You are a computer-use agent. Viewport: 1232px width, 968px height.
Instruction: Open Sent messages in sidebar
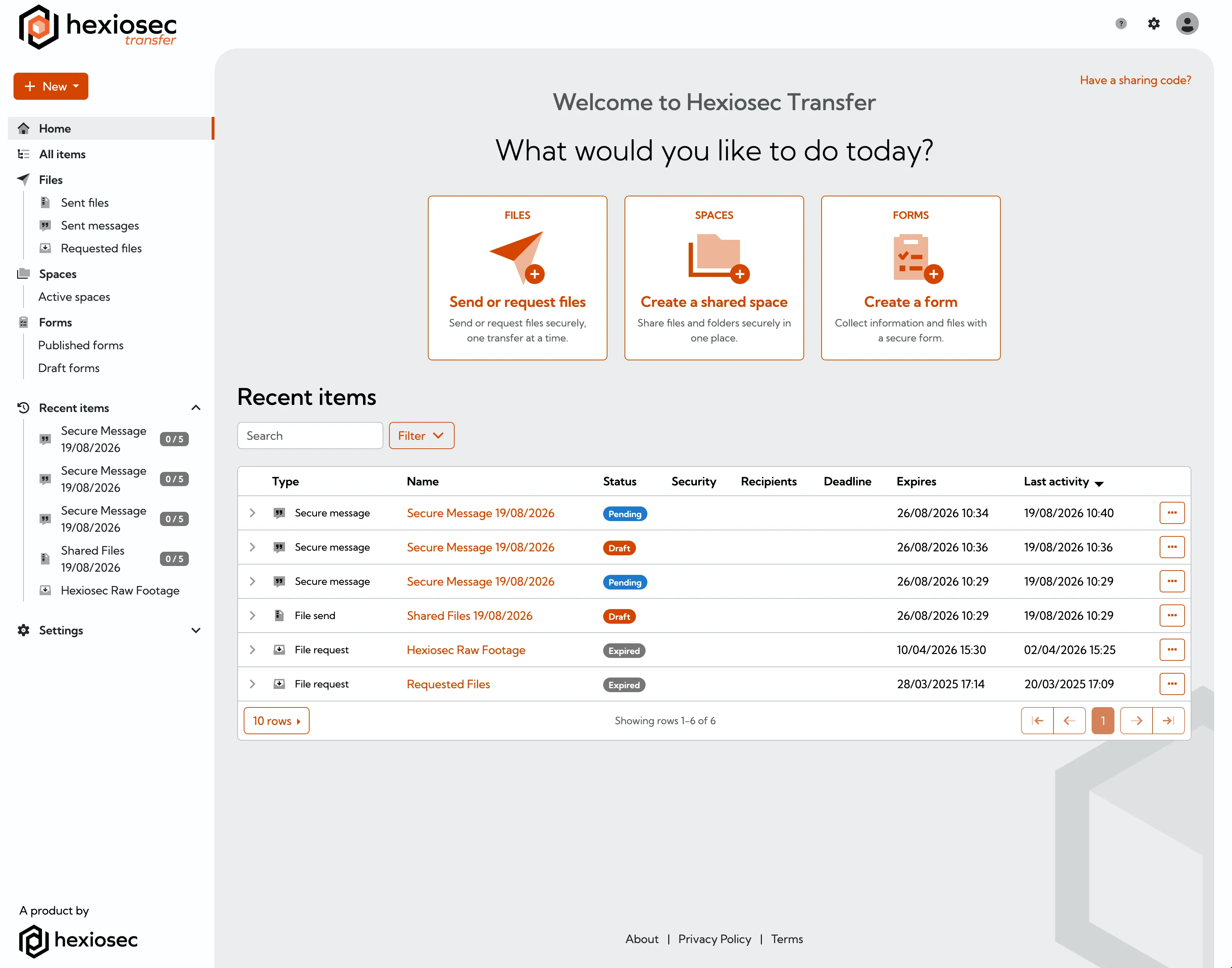pyautogui.click(x=100, y=226)
